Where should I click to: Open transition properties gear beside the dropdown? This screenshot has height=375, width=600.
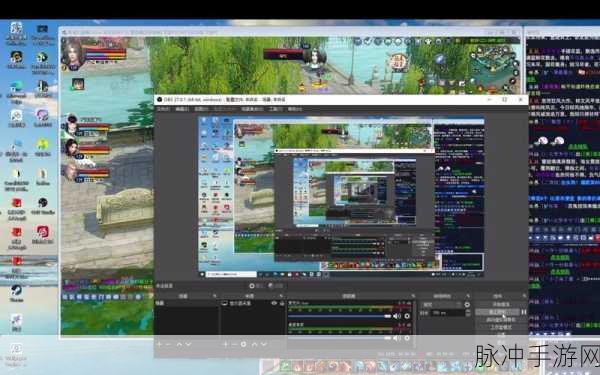467,305
